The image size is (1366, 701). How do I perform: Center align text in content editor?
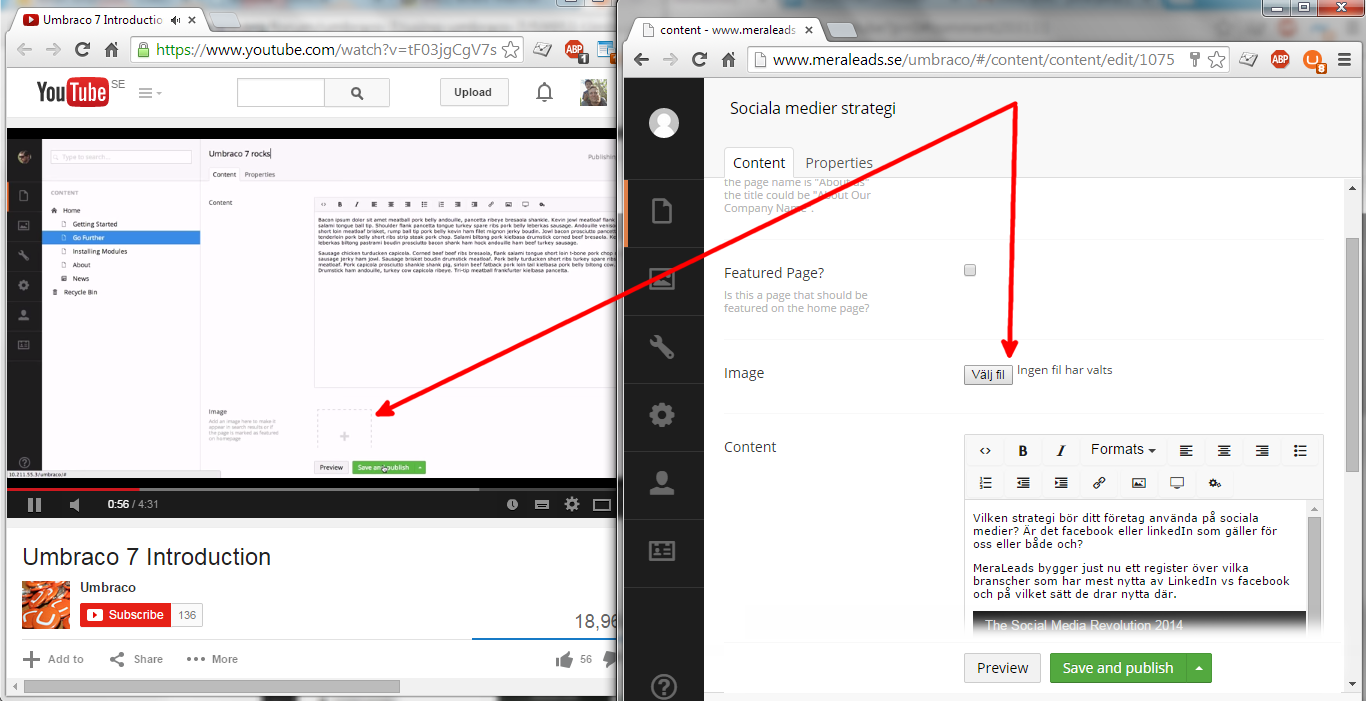click(1223, 451)
